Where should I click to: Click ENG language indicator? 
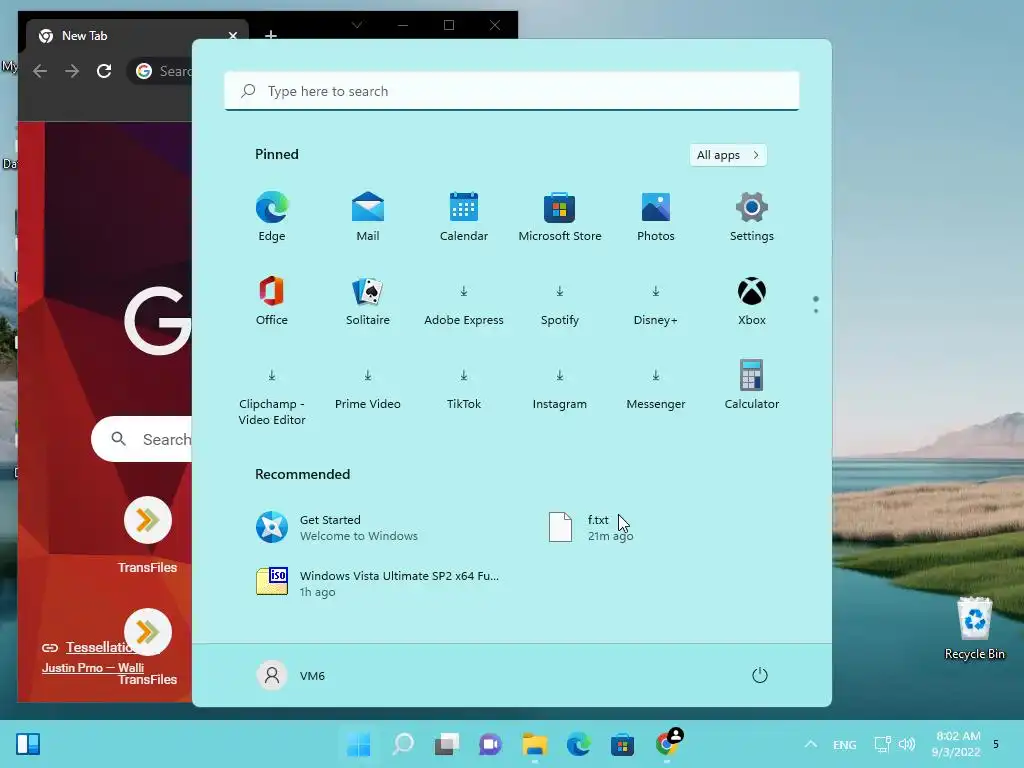(844, 744)
